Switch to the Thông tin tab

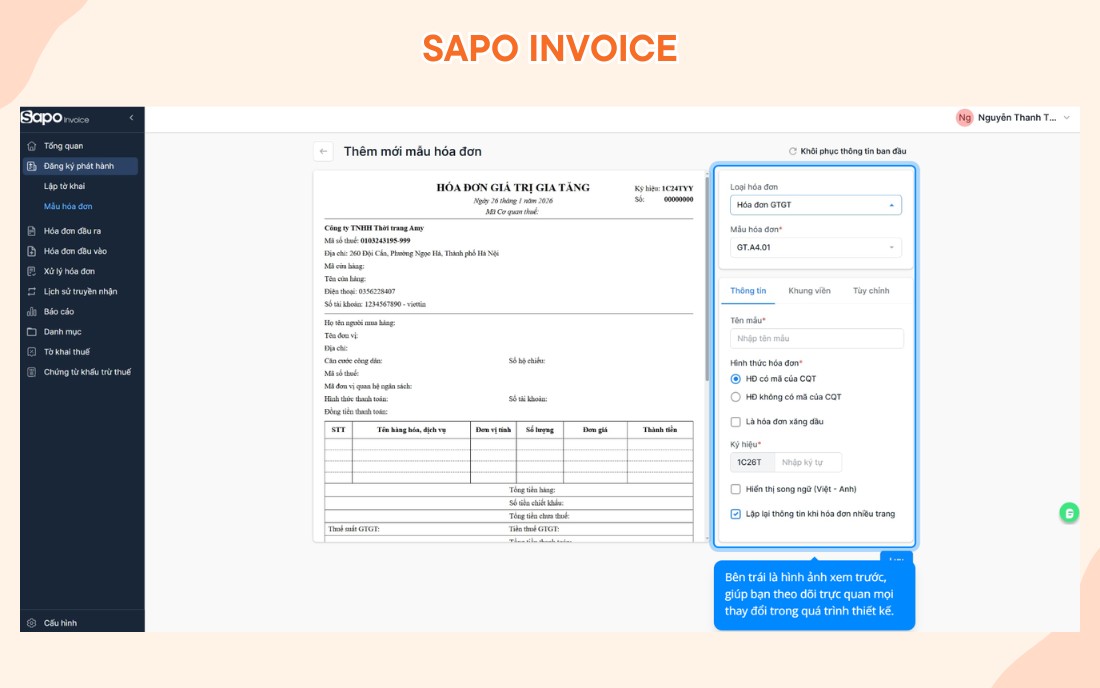pyautogui.click(x=748, y=291)
